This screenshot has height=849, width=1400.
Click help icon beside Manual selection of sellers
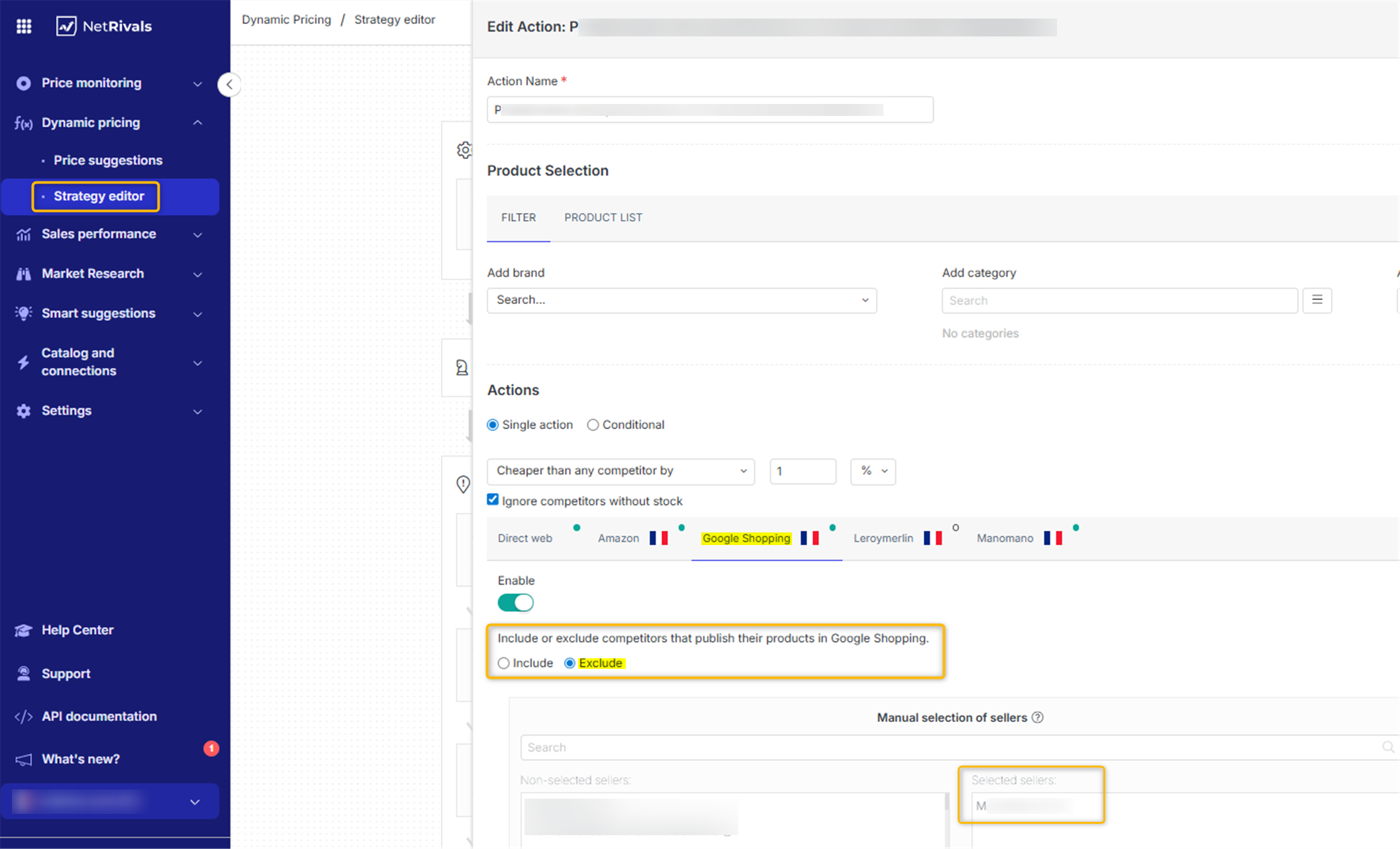click(1038, 718)
